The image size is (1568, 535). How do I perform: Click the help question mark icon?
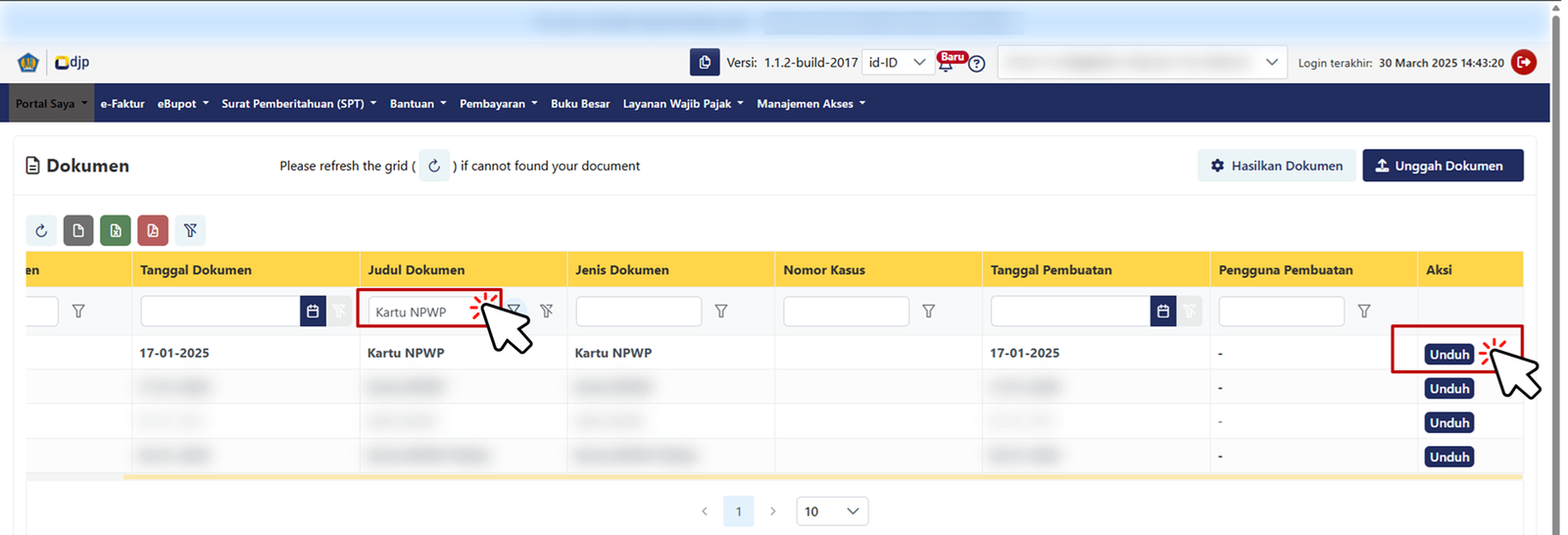[x=976, y=64]
